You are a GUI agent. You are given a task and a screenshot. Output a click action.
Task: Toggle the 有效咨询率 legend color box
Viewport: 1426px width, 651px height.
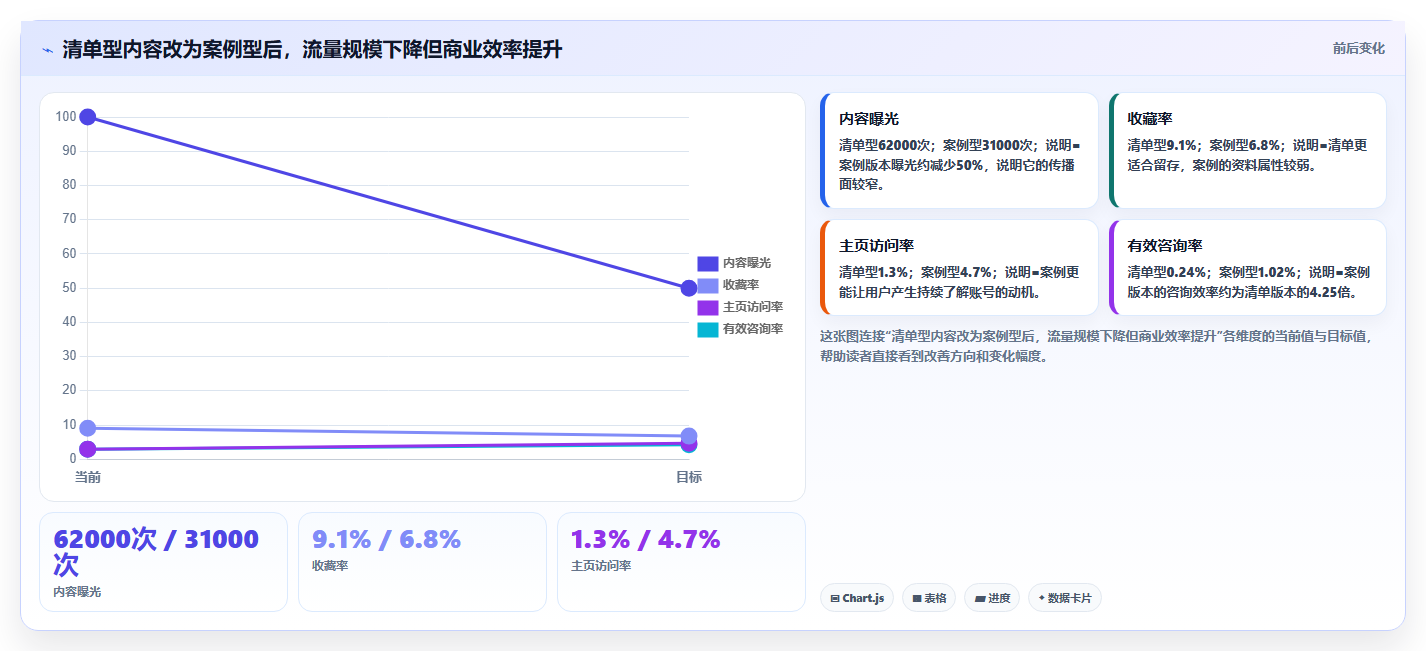(708, 329)
